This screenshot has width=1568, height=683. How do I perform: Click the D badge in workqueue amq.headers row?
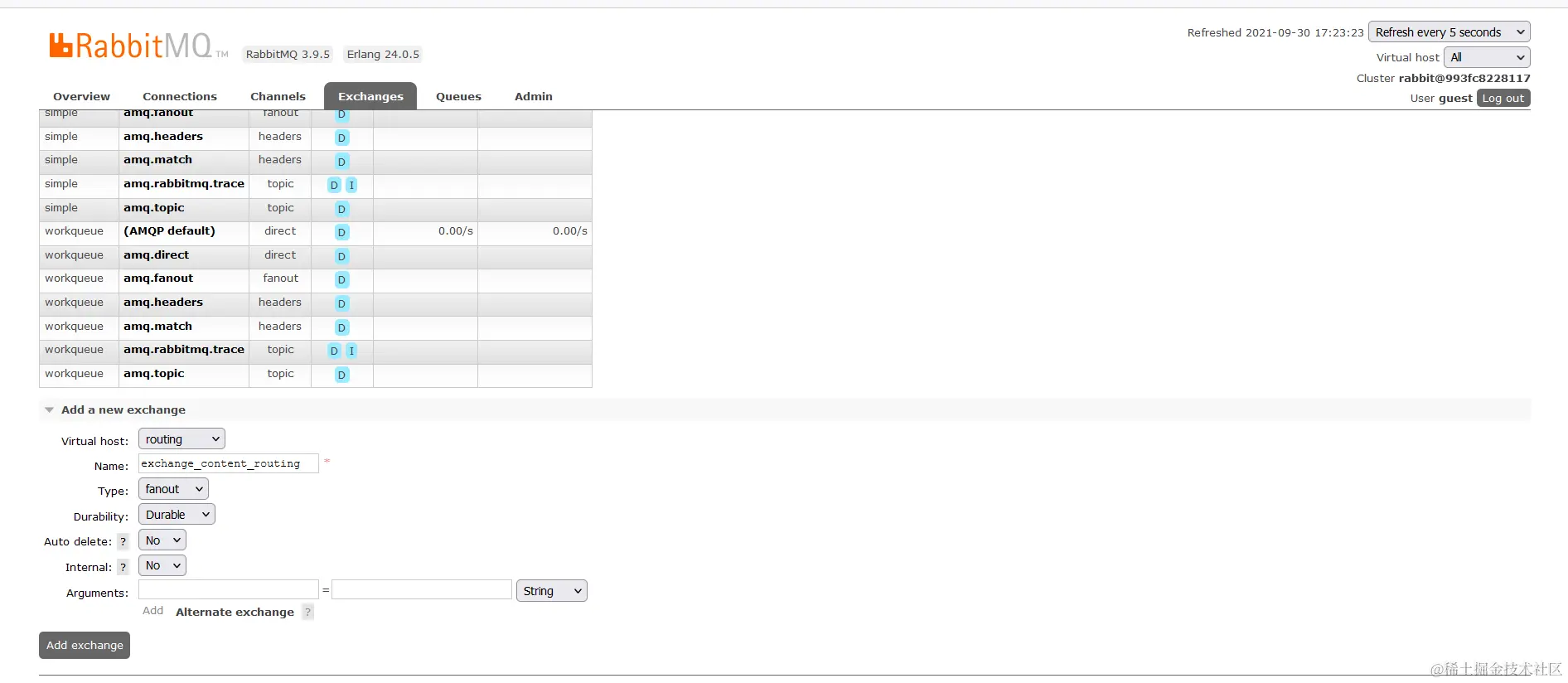[341, 304]
